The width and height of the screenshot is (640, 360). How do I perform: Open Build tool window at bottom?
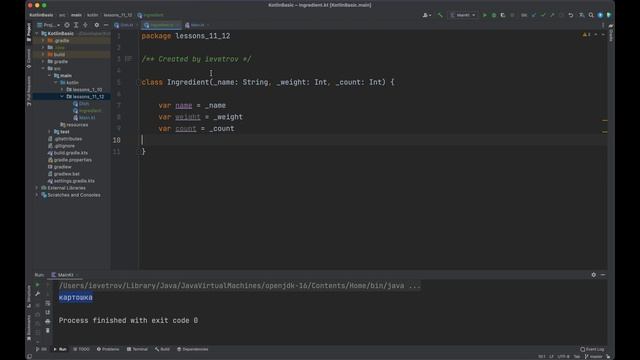(162, 349)
